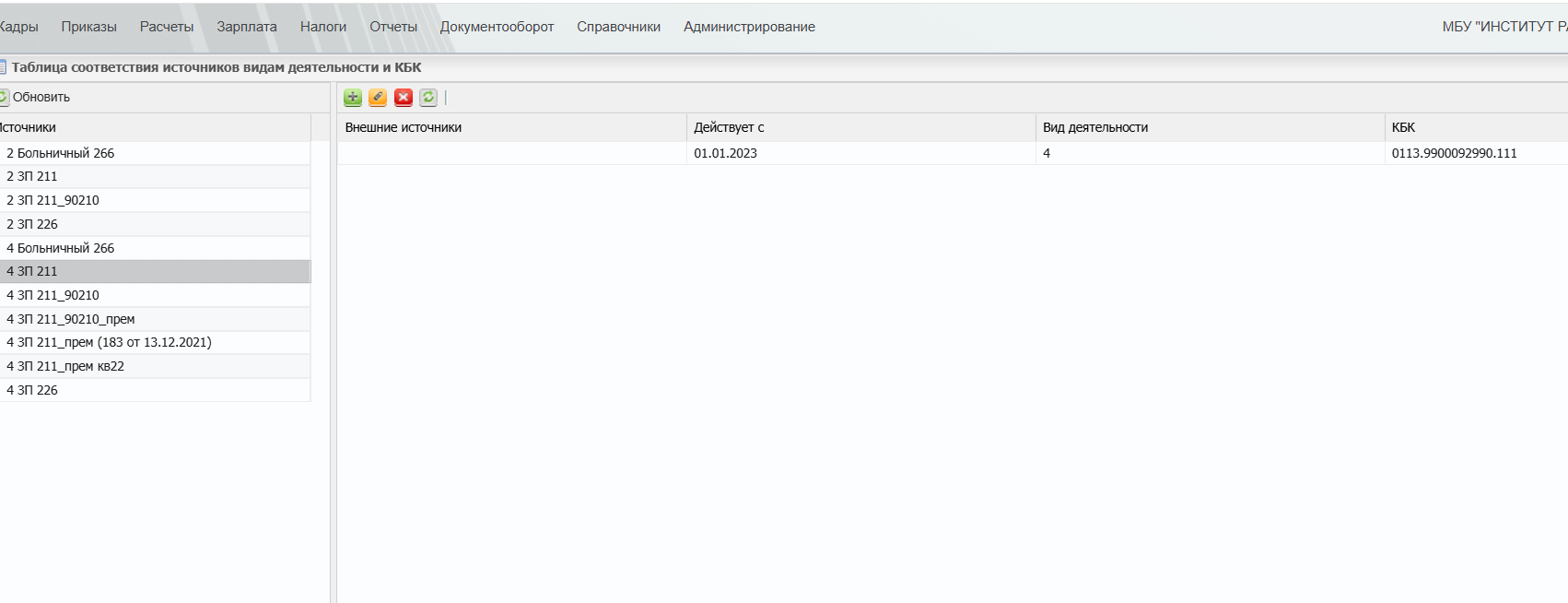The image size is (1568, 603).
Task: Select source 2 ЗП 211
Action: 155,176
